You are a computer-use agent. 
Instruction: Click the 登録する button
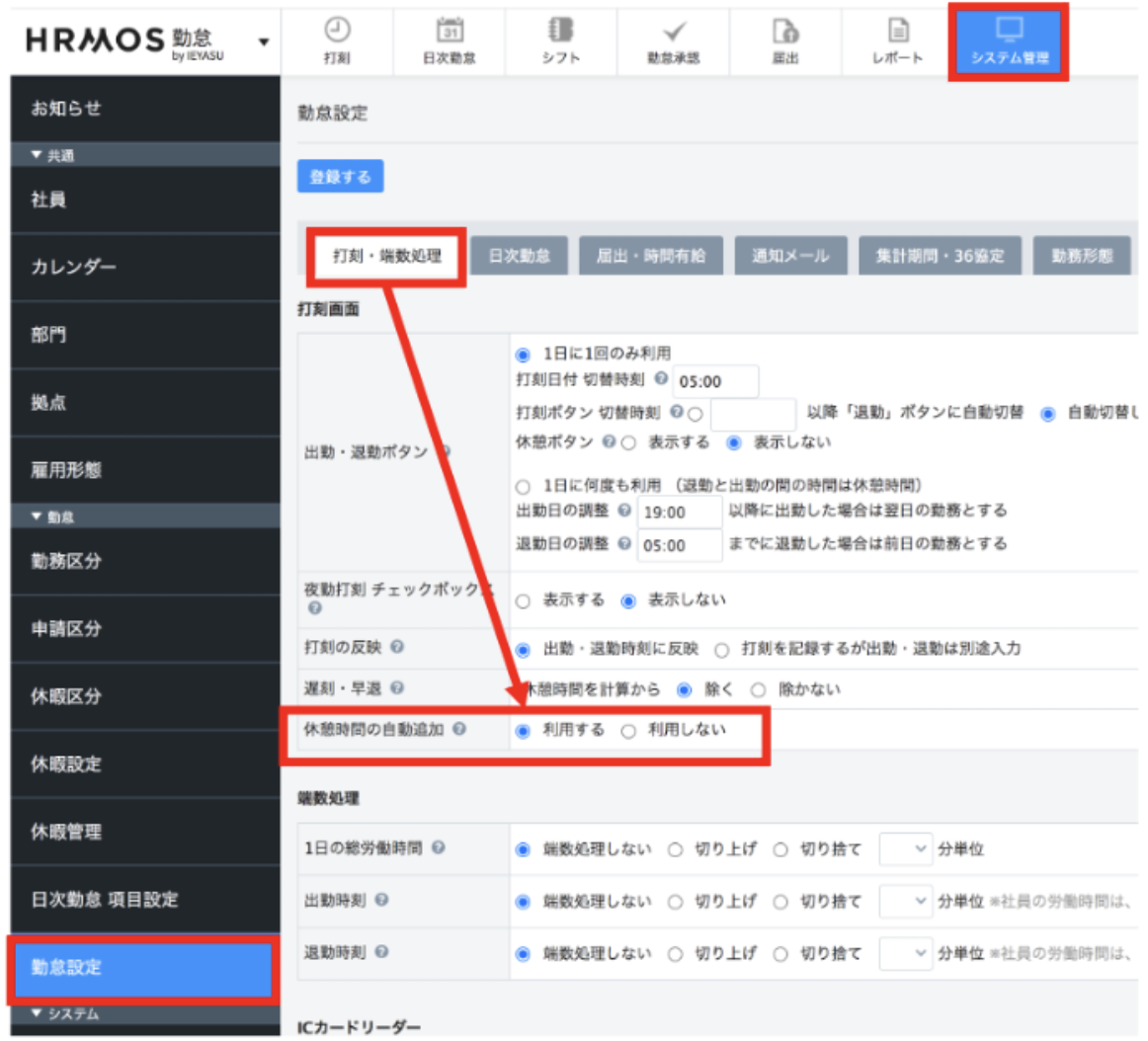(x=340, y=177)
